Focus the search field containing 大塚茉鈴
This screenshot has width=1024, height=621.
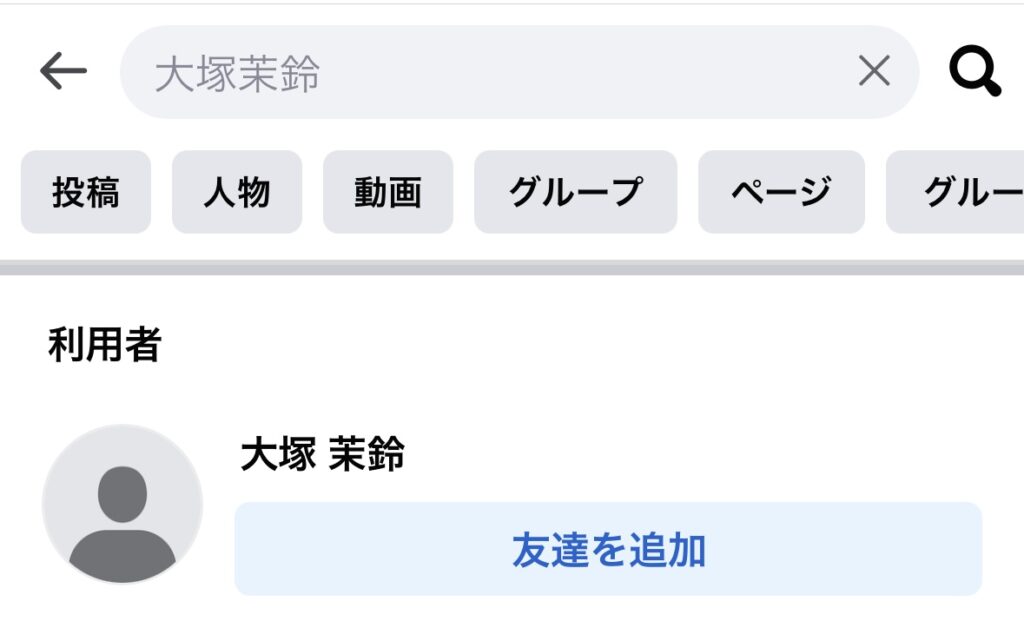pyautogui.click(x=519, y=72)
